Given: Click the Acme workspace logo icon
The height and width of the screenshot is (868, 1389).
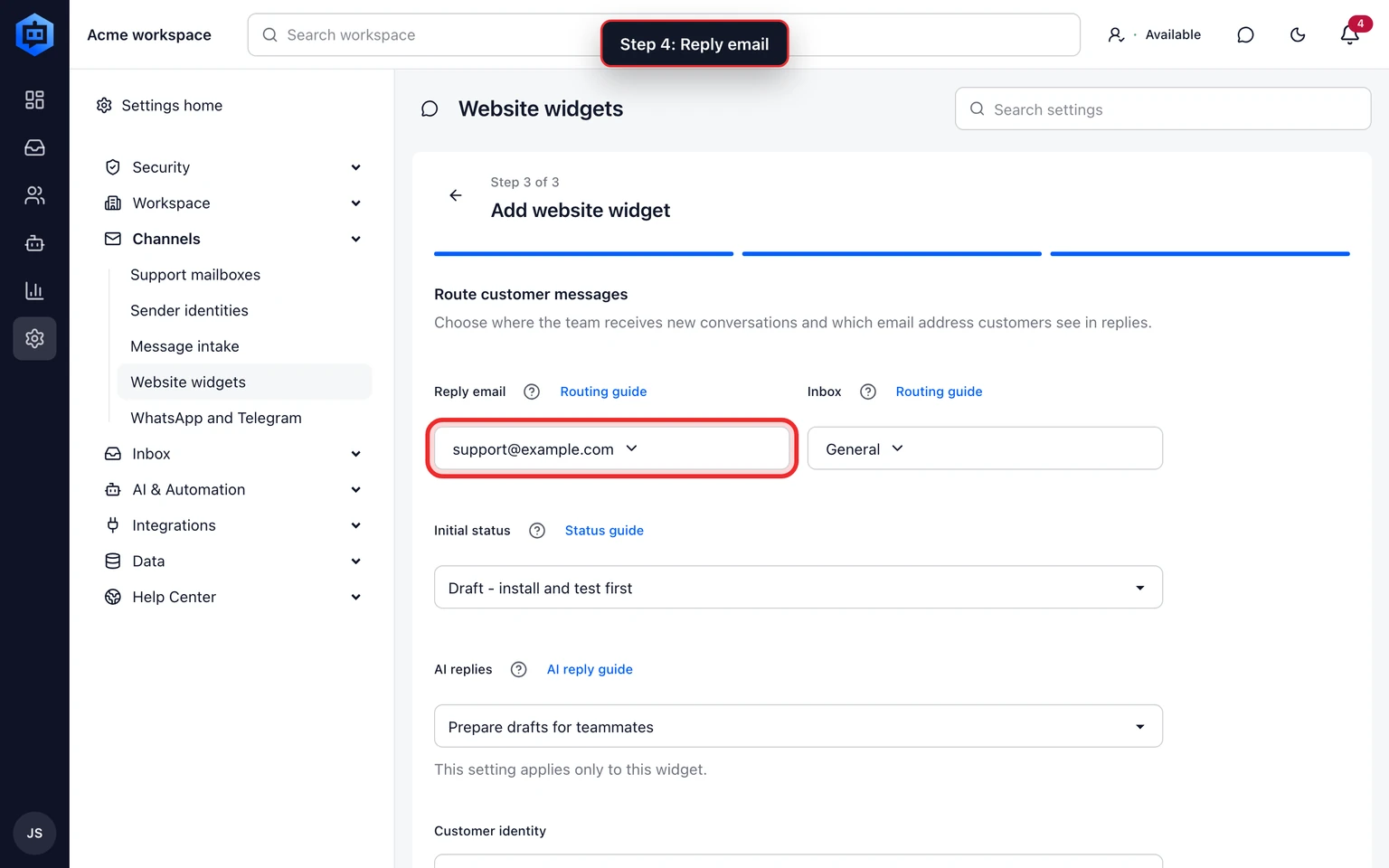Looking at the screenshot, I should 34,34.
